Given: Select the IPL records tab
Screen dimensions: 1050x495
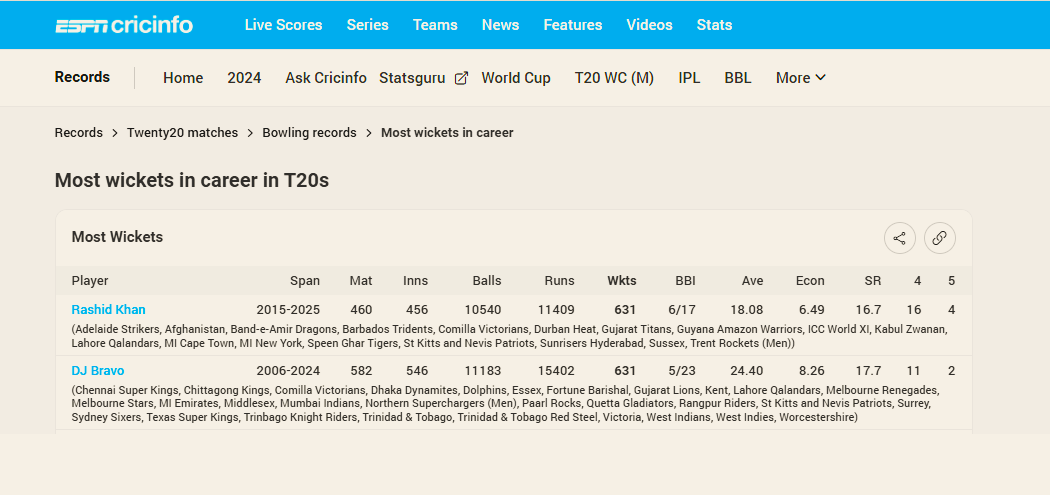Looking at the screenshot, I should coord(689,78).
